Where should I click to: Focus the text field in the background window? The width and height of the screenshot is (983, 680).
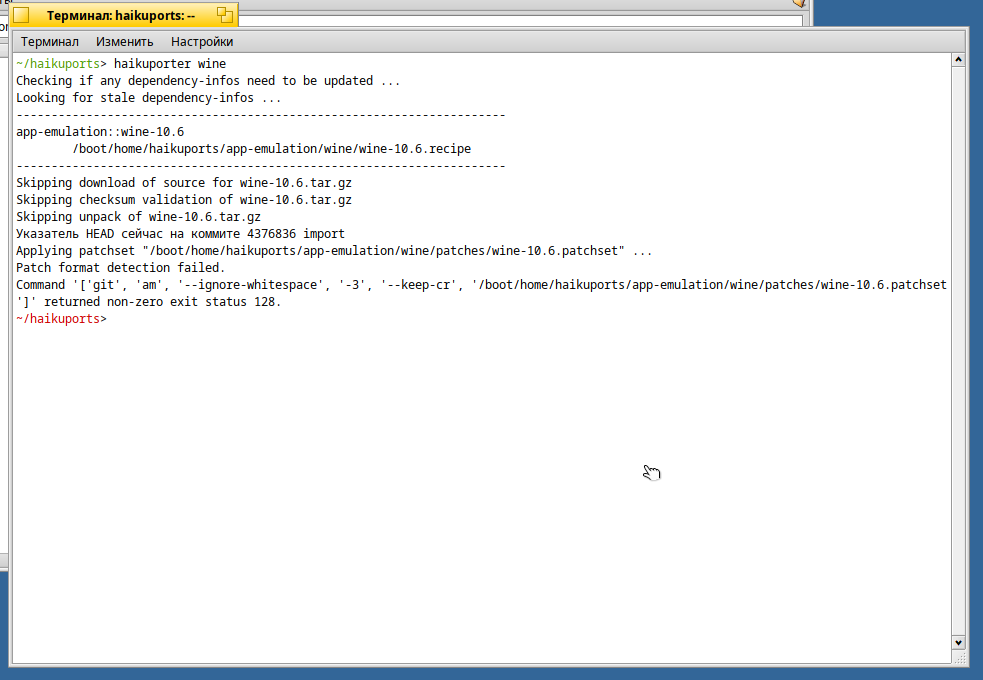(x=520, y=21)
